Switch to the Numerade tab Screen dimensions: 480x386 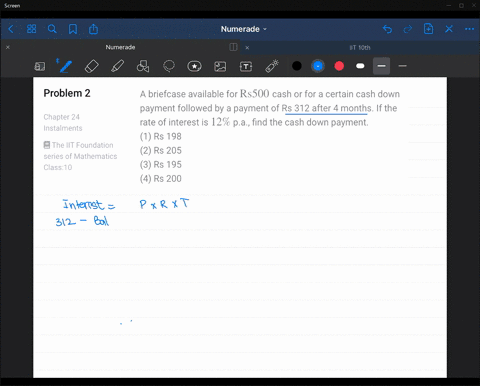[x=120, y=47]
